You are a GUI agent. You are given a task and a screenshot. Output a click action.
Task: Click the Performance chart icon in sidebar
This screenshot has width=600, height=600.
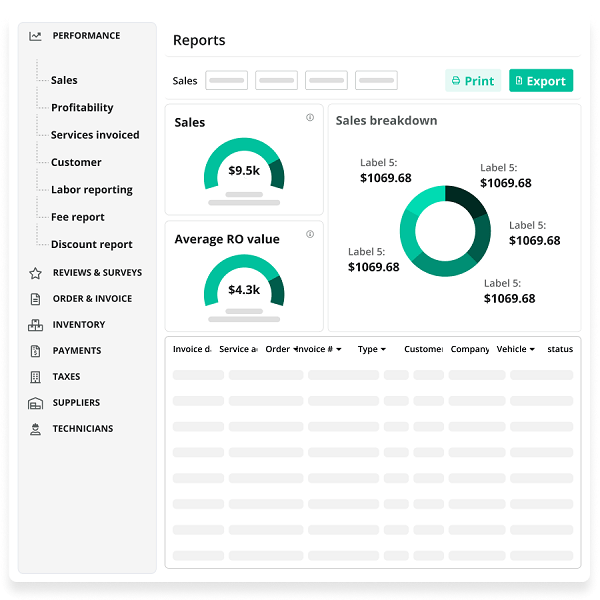[35, 36]
